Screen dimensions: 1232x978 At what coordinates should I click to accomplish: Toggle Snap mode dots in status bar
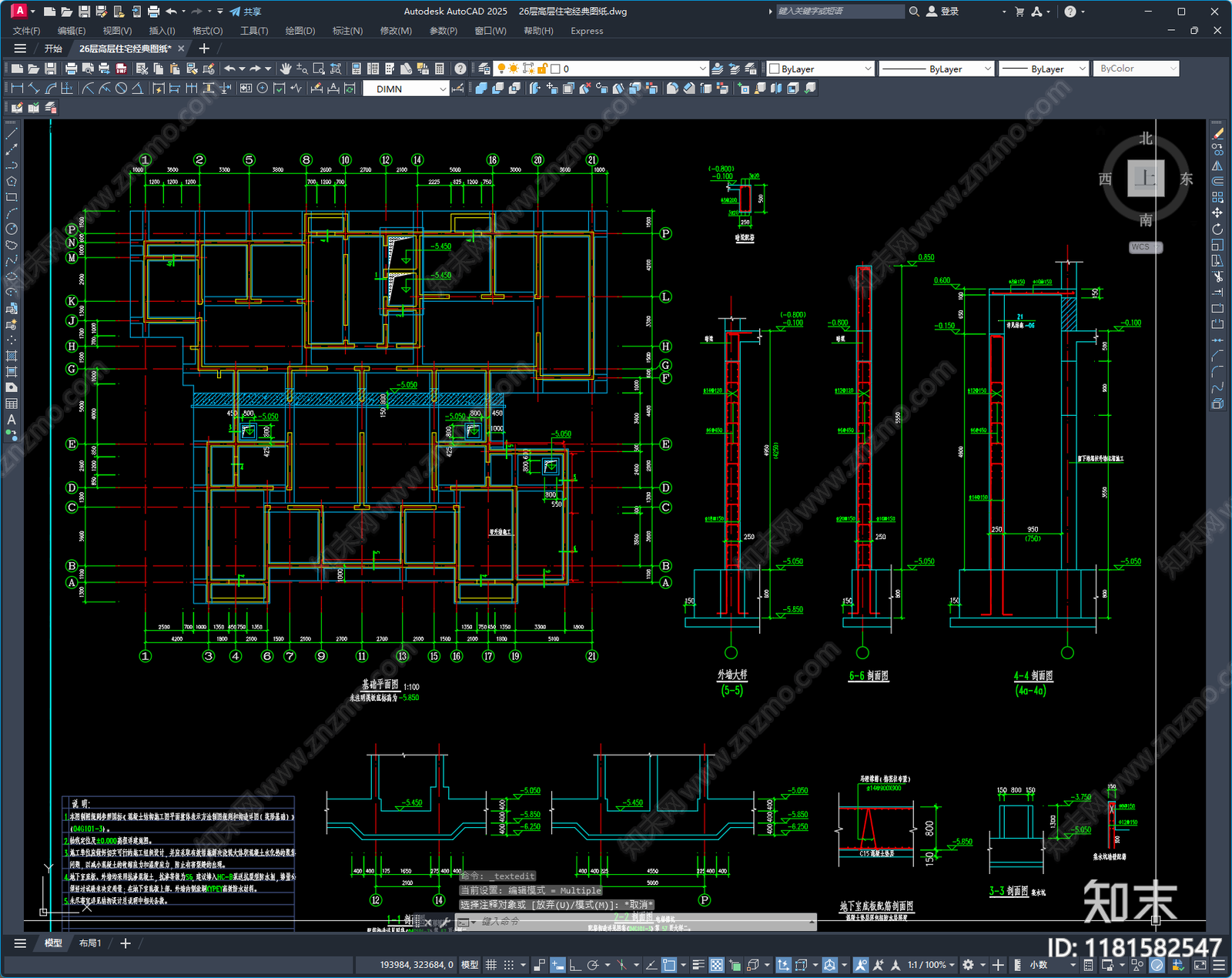click(508, 965)
